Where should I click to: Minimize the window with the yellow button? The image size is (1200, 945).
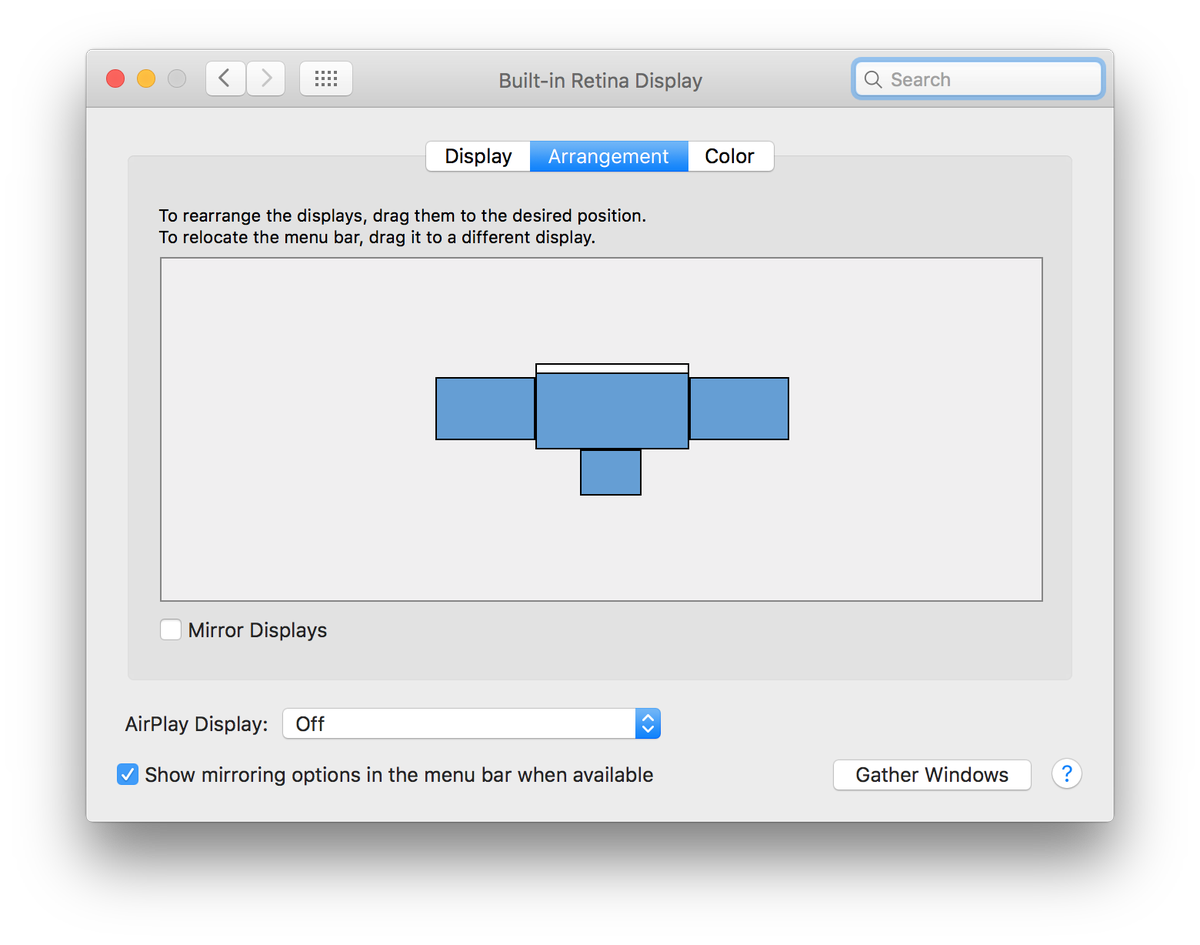(x=146, y=79)
